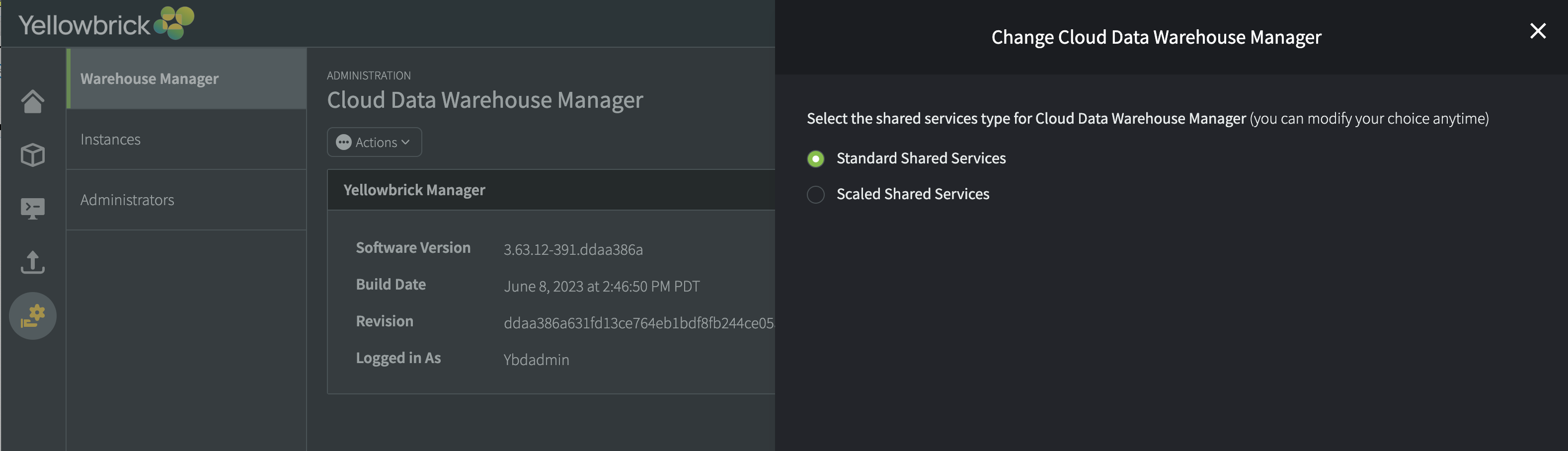This screenshot has height=451, width=1568.
Task: Choose the Scaled Shared Services radio button
Action: pos(816,195)
